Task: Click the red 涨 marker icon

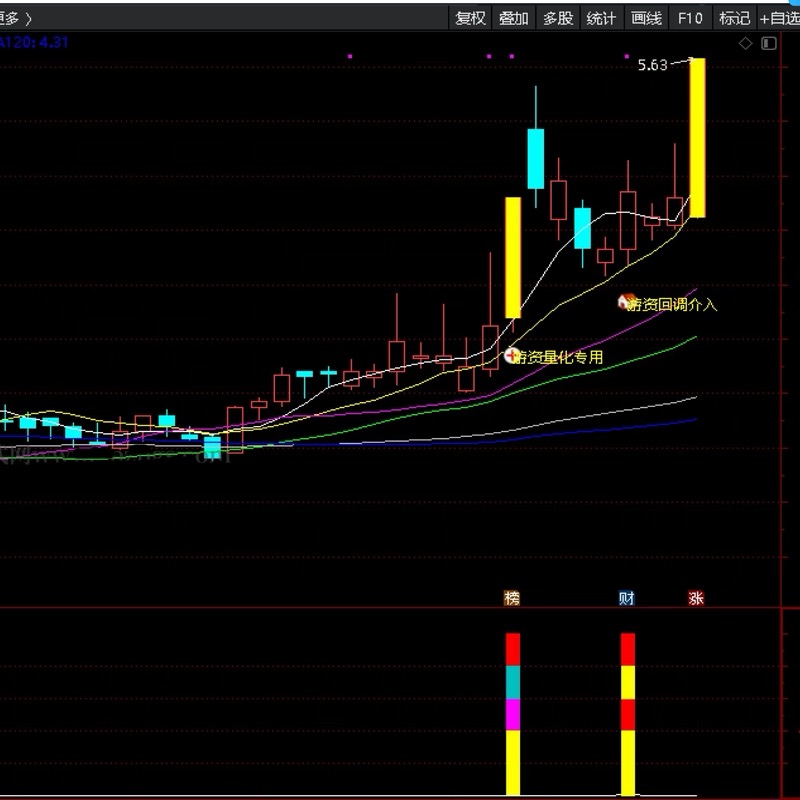Action: click(x=696, y=598)
